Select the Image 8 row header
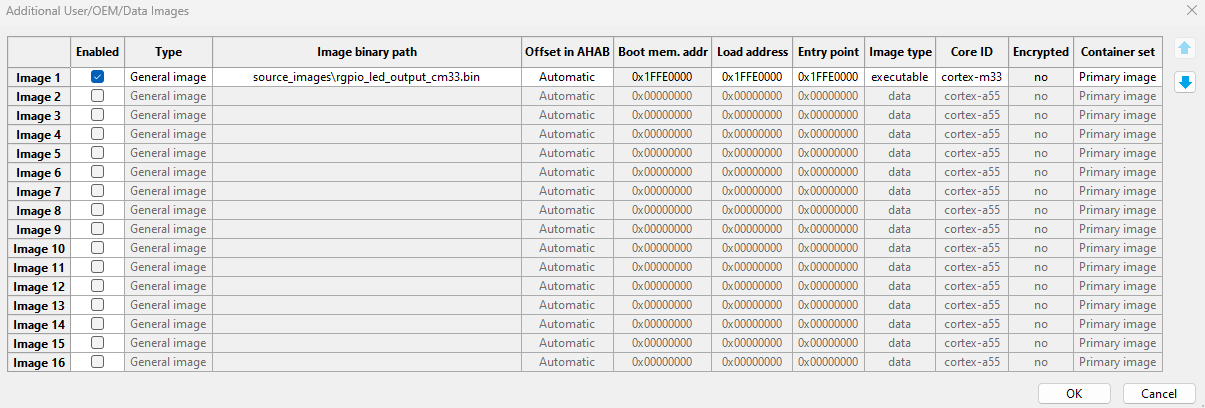This screenshot has width=1205, height=408. tap(40, 211)
